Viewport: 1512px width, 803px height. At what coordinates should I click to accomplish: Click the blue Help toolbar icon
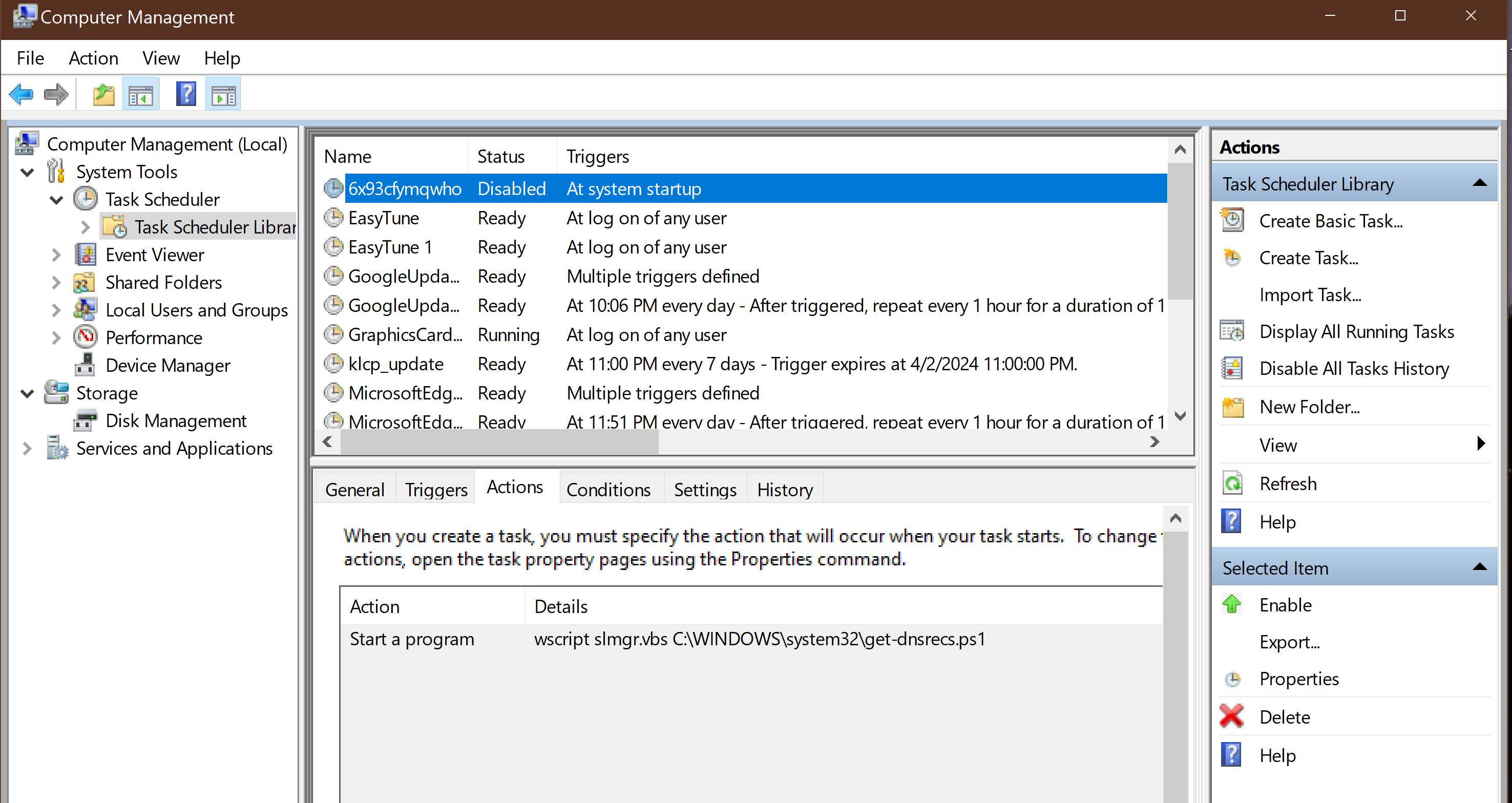pos(186,94)
